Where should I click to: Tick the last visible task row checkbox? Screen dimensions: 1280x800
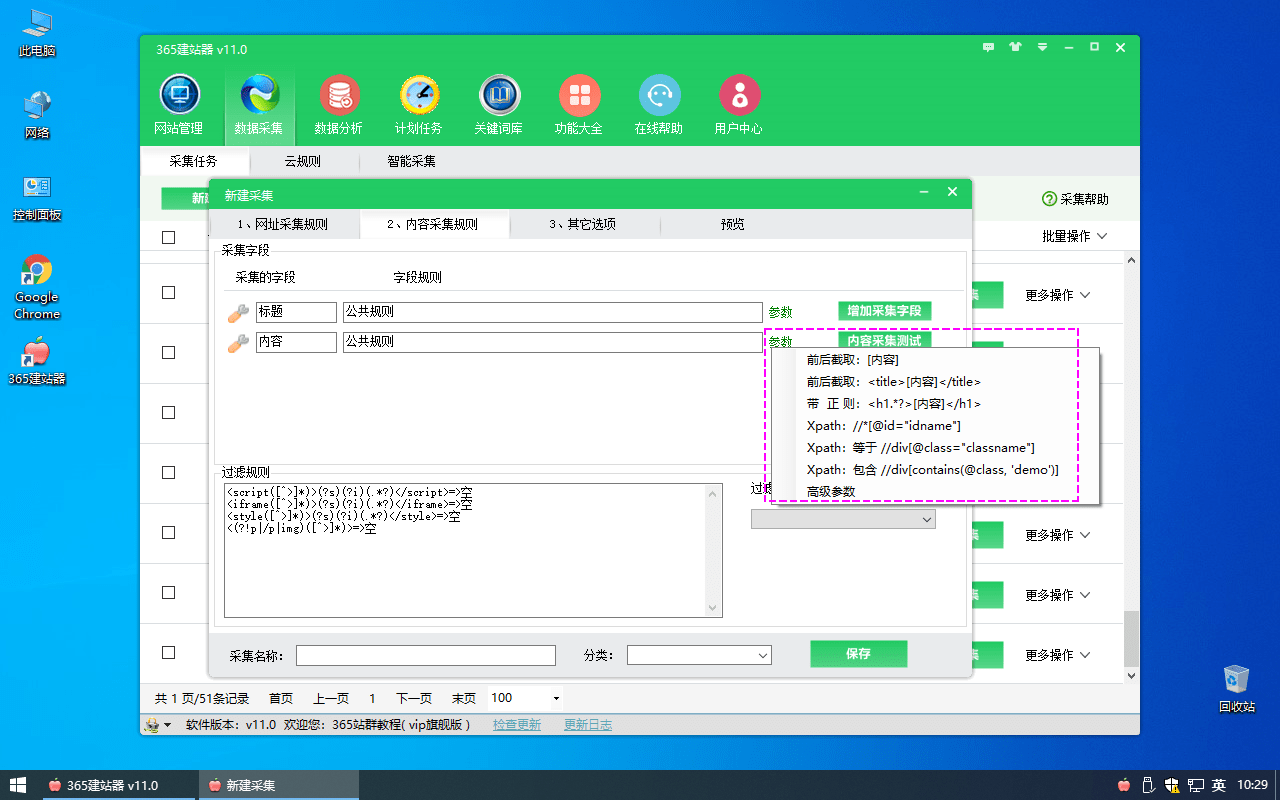pyautogui.click(x=168, y=652)
